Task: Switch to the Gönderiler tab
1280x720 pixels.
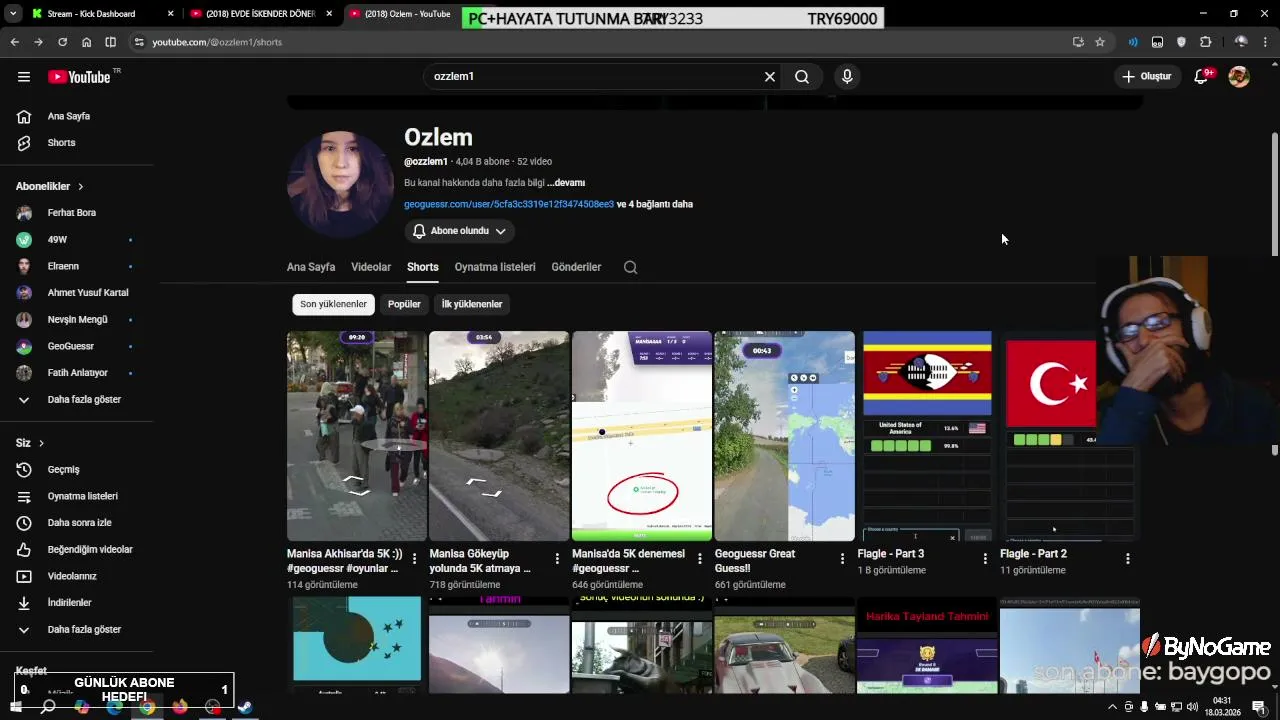Action: point(576,267)
